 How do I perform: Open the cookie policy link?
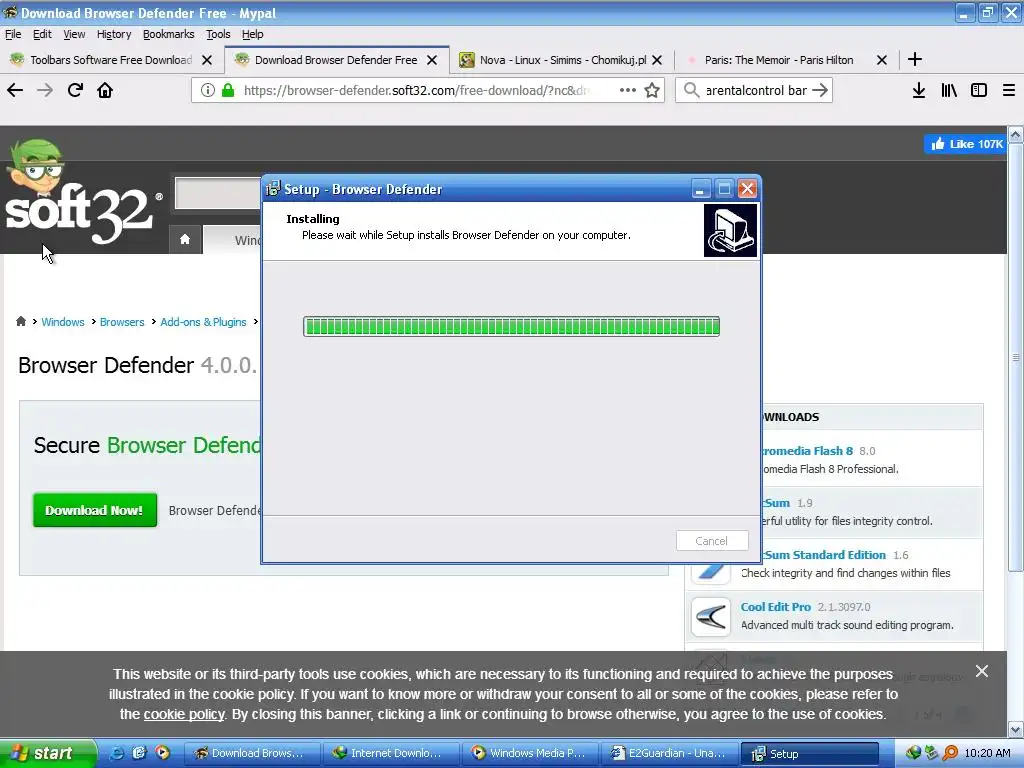coord(184,714)
